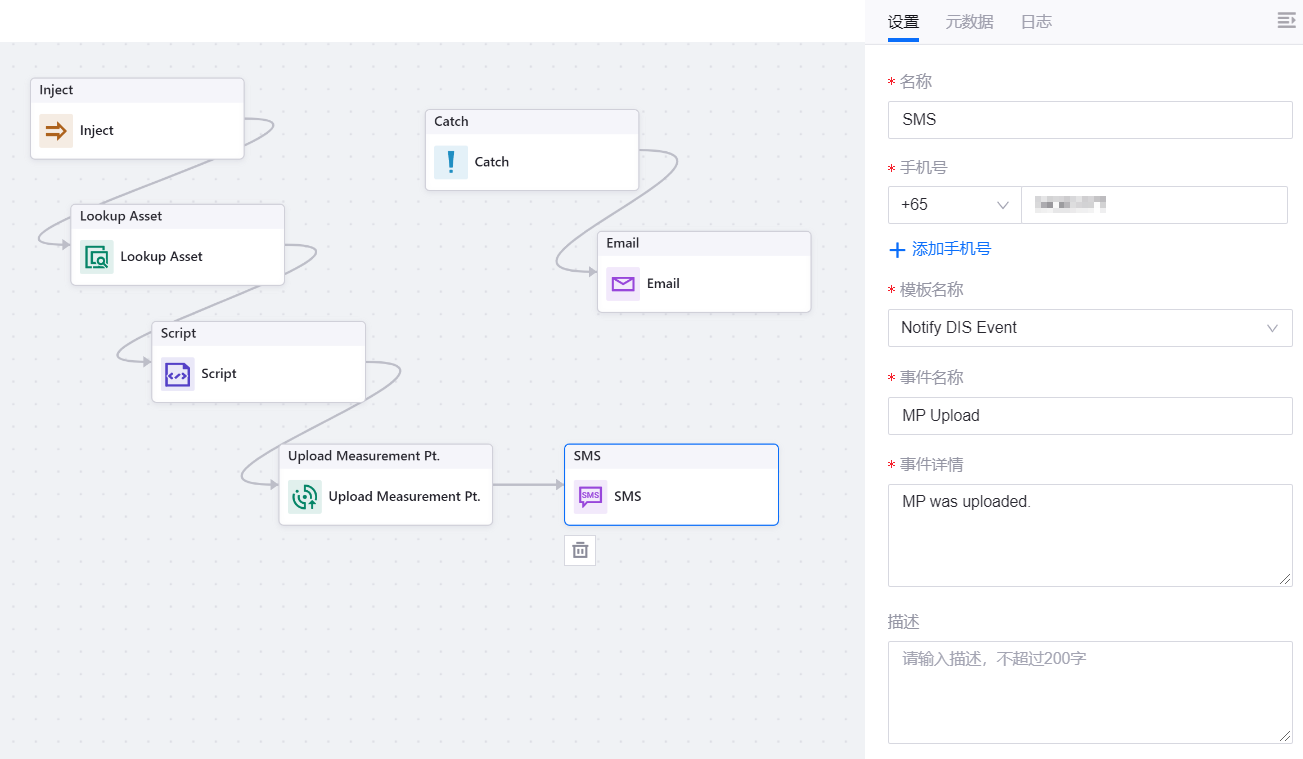The height and width of the screenshot is (759, 1303).
Task: Select the 设置 tab
Action: [x=903, y=22]
